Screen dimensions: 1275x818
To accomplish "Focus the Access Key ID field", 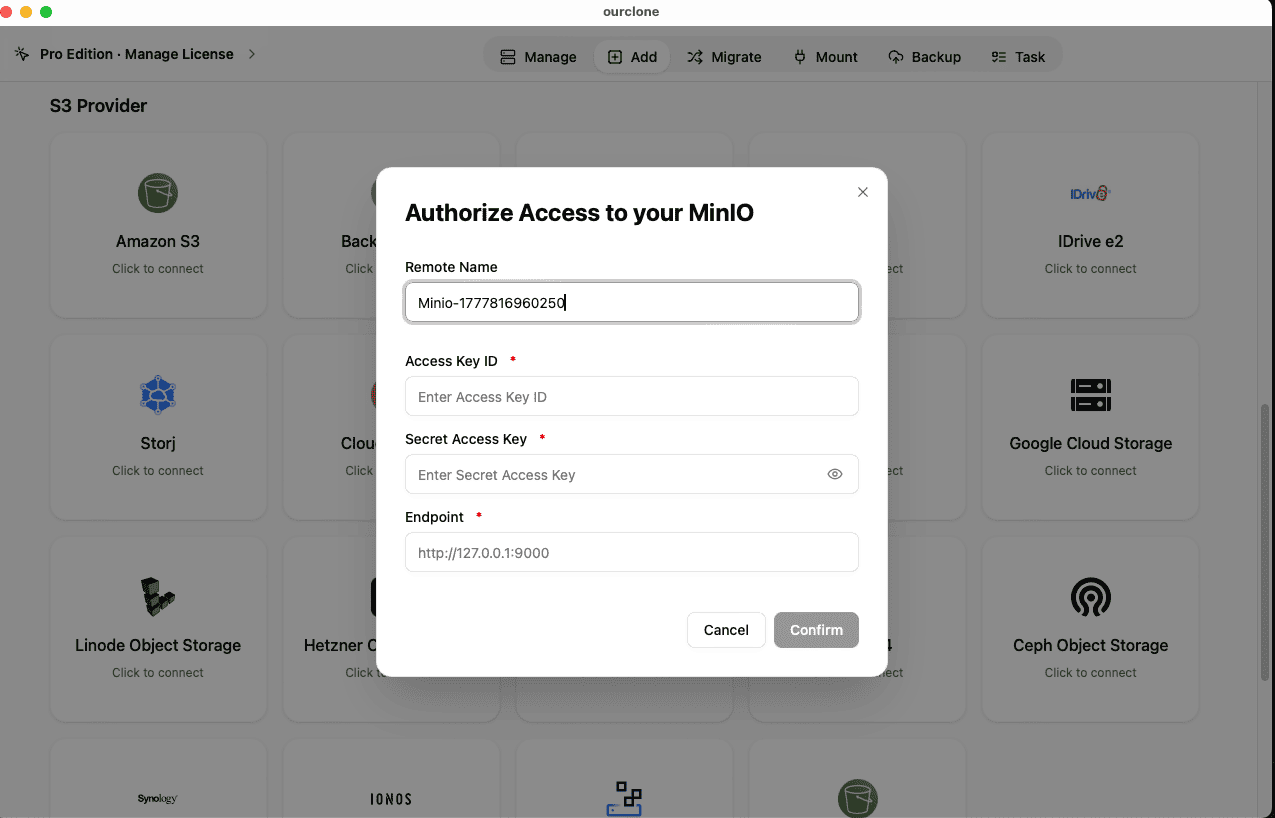I will [632, 396].
